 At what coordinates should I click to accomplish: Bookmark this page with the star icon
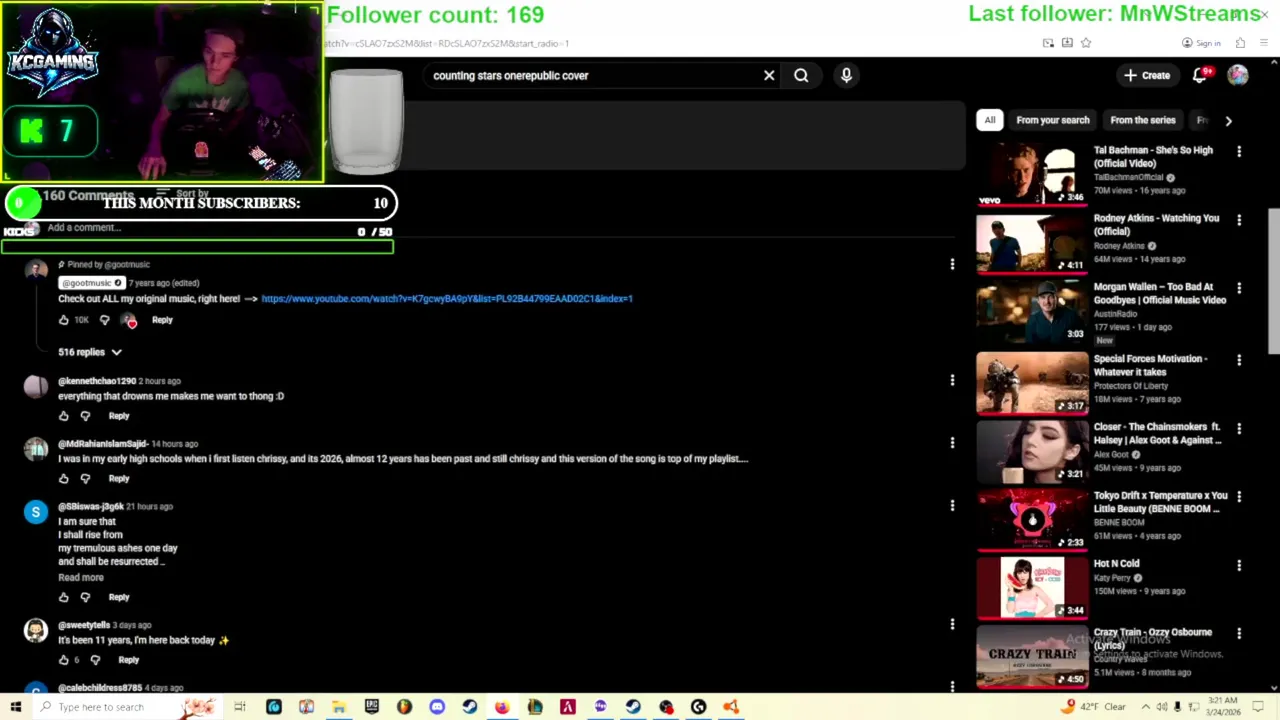pyautogui.click(x=1086, y=43)
